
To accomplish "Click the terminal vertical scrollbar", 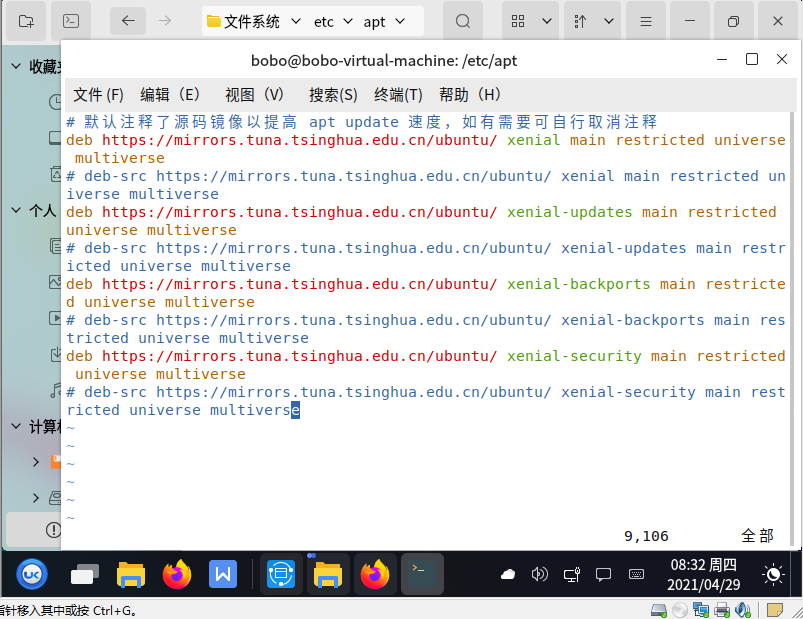I will 793,329.
